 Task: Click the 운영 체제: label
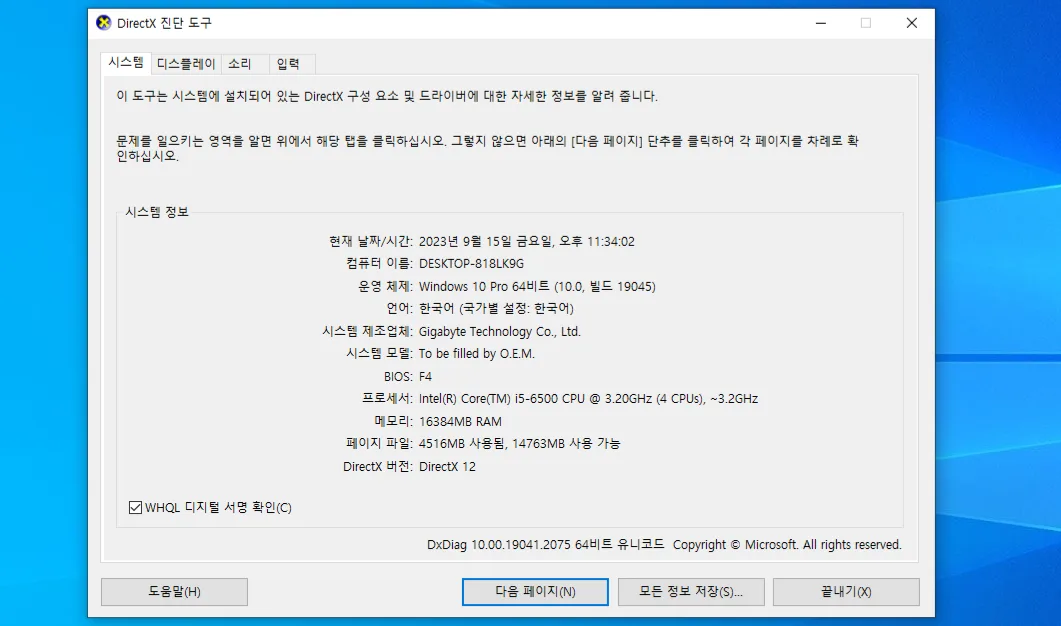(x=385, y=286)
